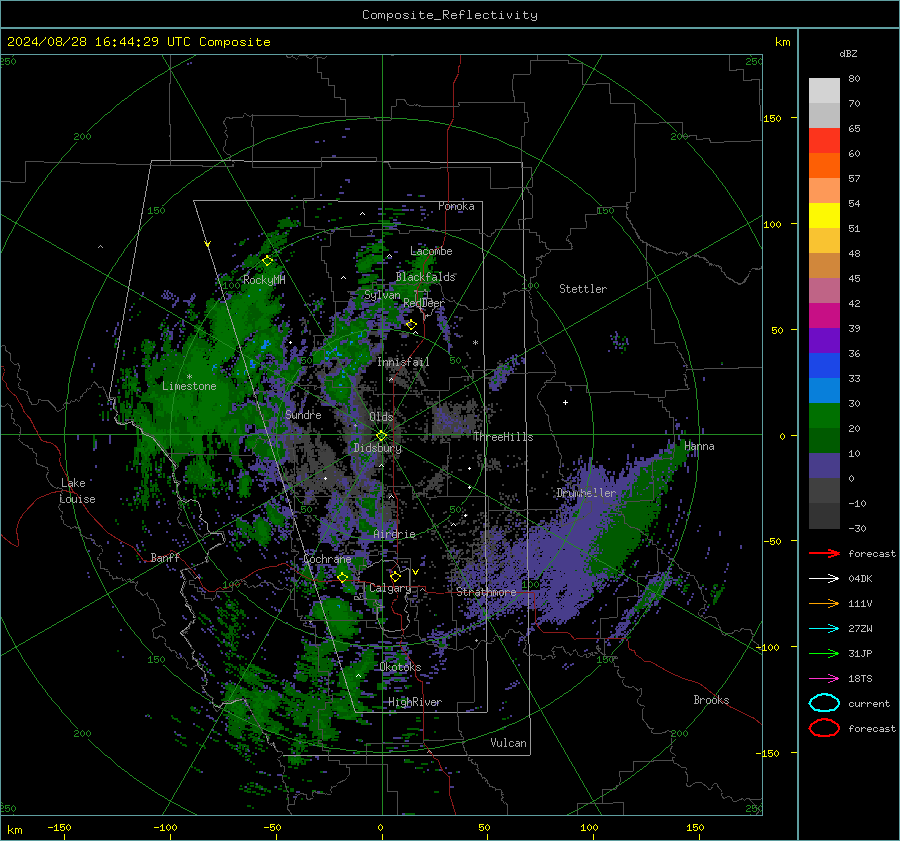
Task: Click the Sylvan label on map
Action: tap(382, 295)
